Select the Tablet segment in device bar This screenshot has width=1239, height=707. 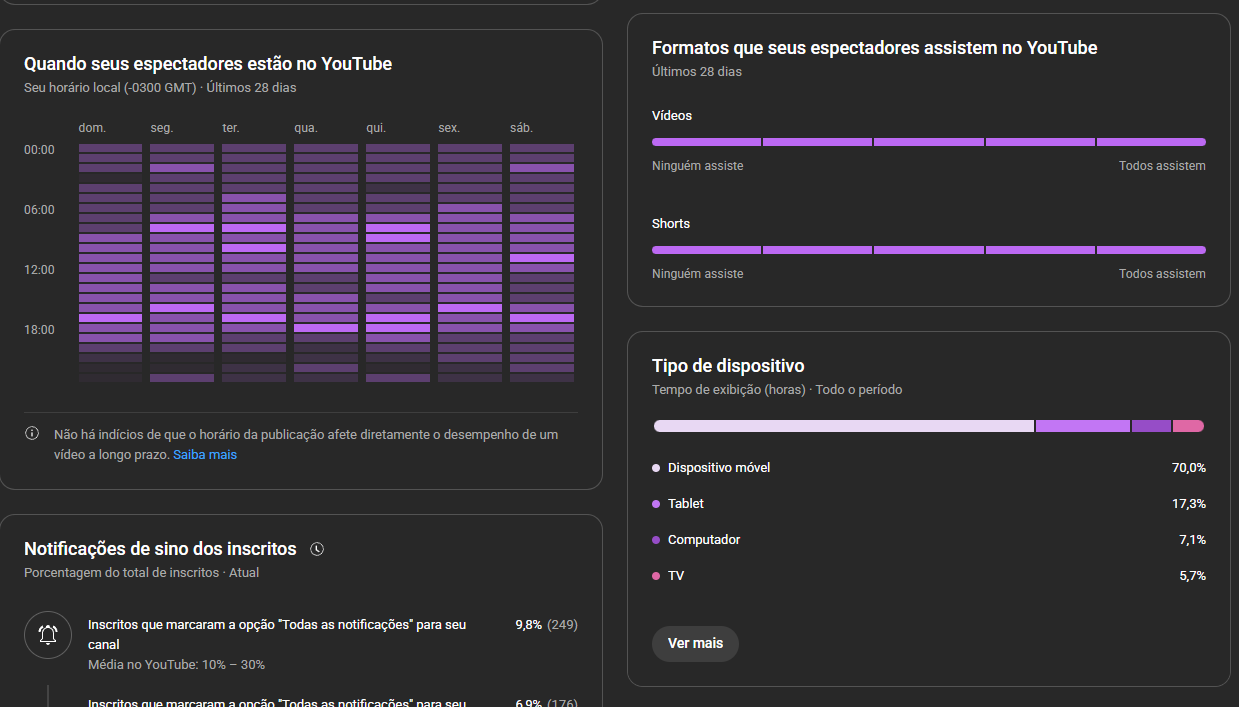coord(1082,426)
